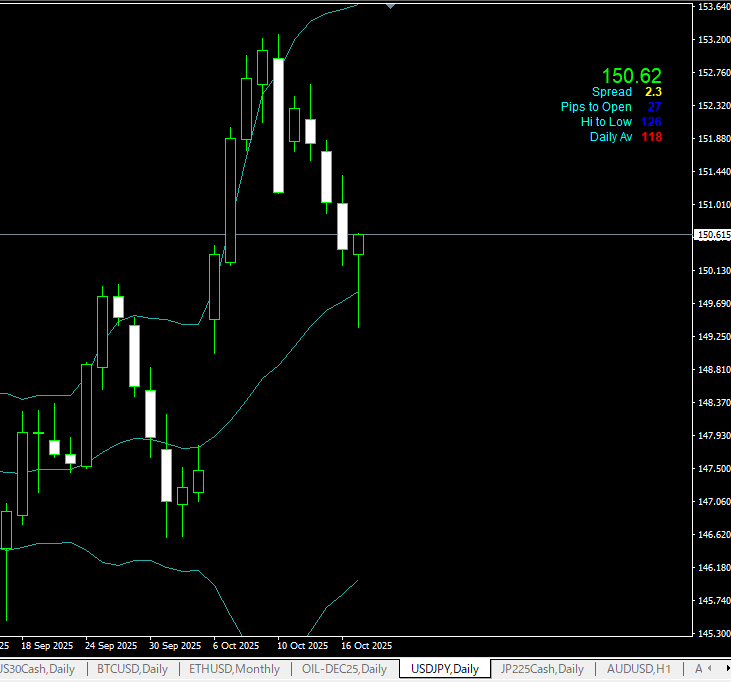Click the active USDJPY,Daily tab

point(444,669)
